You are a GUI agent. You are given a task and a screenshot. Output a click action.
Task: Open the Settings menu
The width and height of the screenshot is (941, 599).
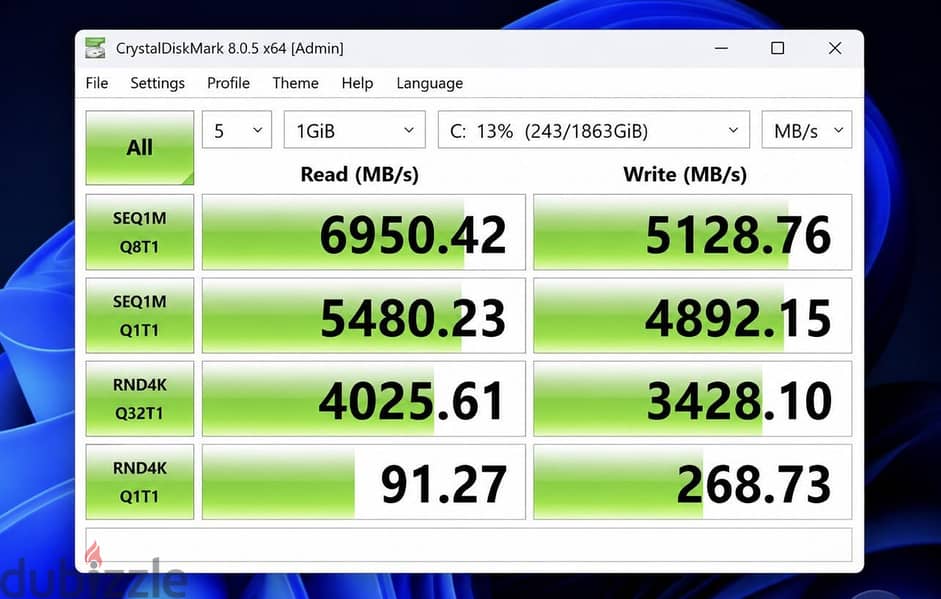tap(157, 83)
